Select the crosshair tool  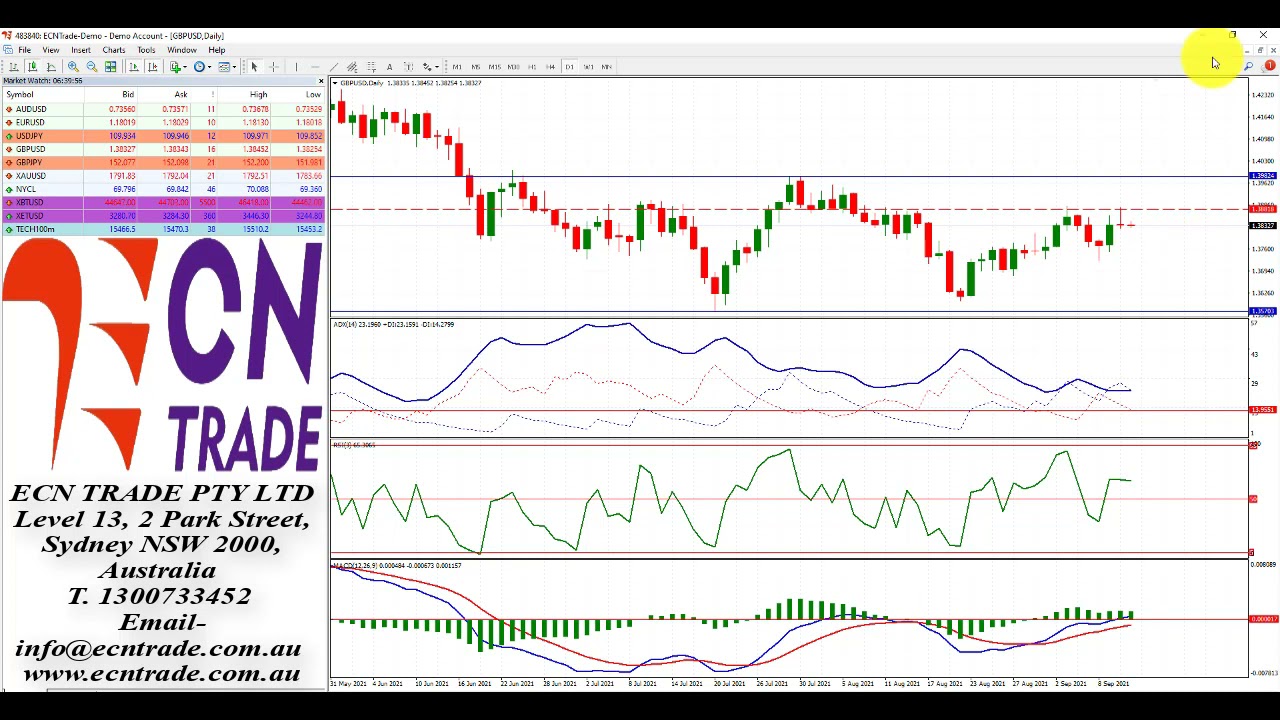273,67
